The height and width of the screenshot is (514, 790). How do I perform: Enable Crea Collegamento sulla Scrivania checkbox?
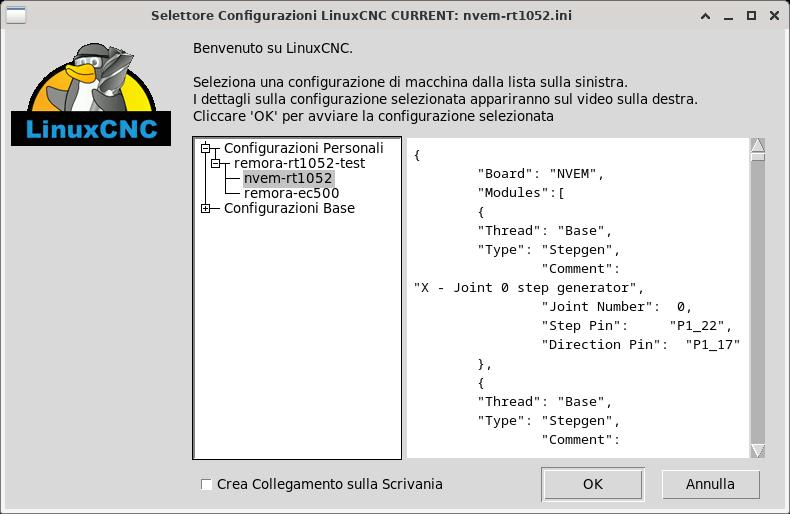tap(206, 484)
